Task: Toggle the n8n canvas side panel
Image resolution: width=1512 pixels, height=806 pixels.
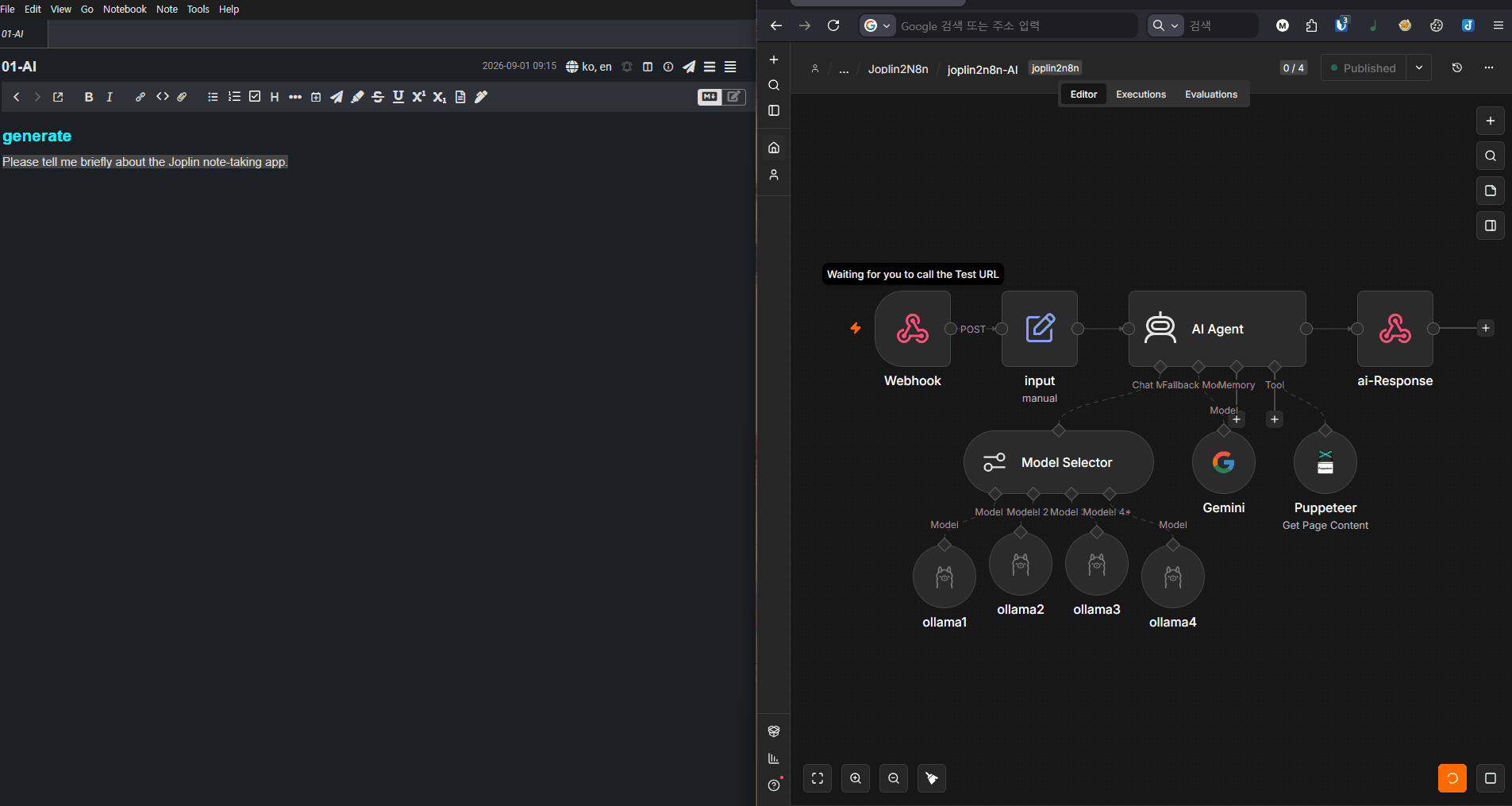Action: click(1491, 226)
